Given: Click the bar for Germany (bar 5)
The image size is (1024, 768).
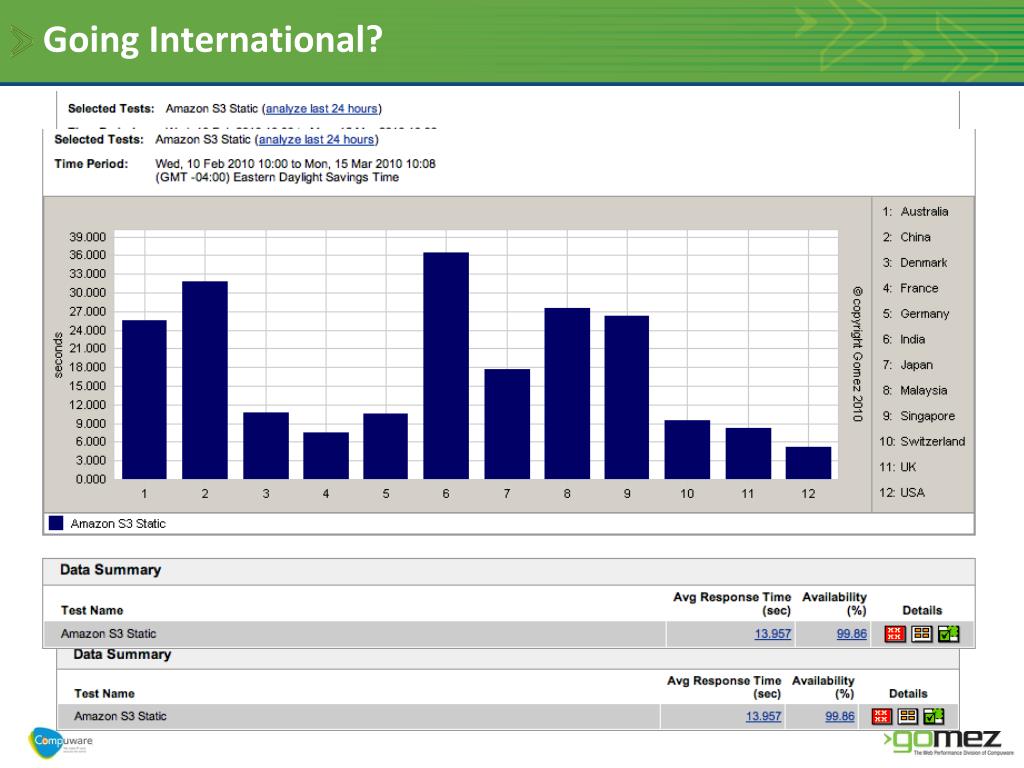Looking at the screenshot, I should coord(386,447).
